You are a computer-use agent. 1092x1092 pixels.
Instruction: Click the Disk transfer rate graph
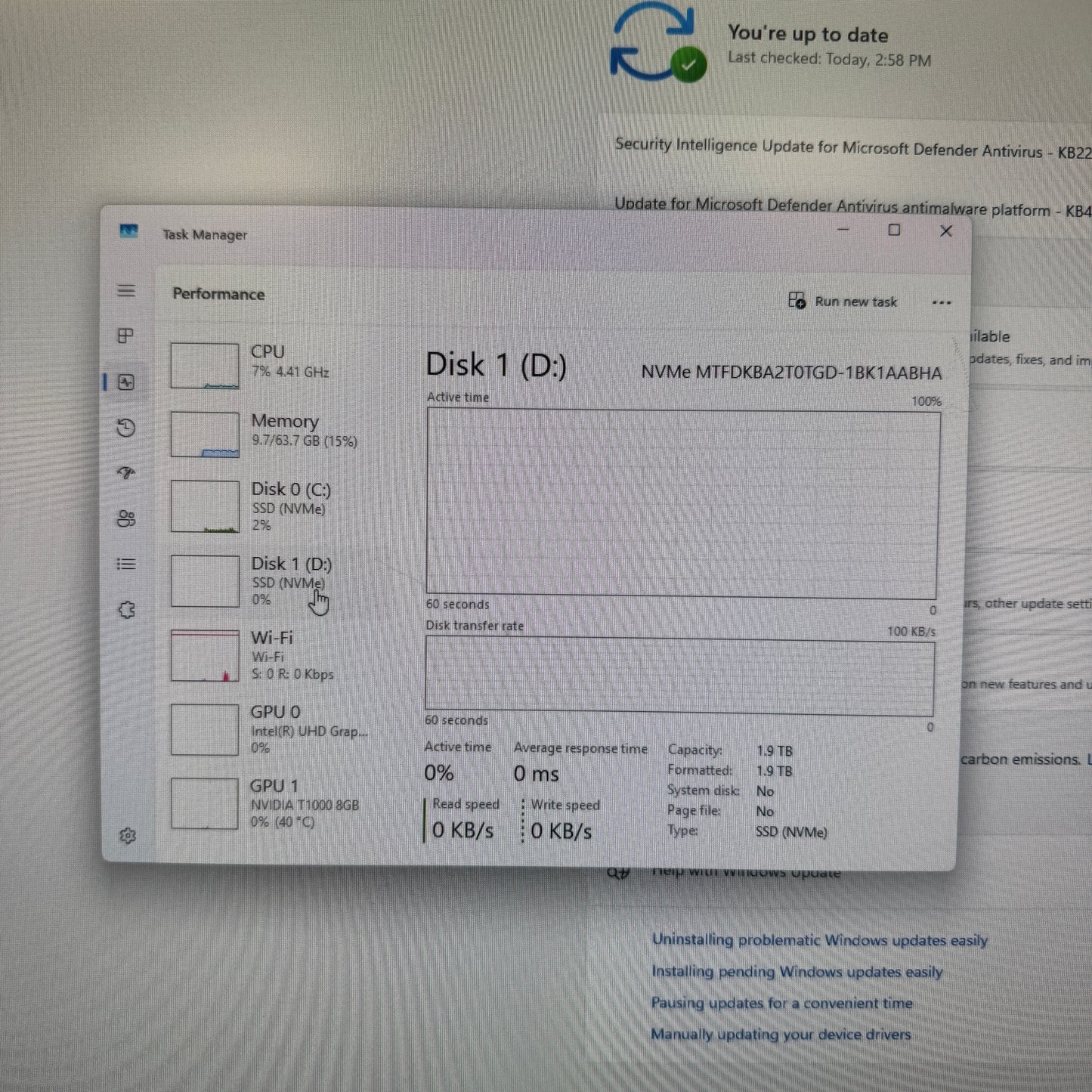pyautogui.click(x=680, y=676)
